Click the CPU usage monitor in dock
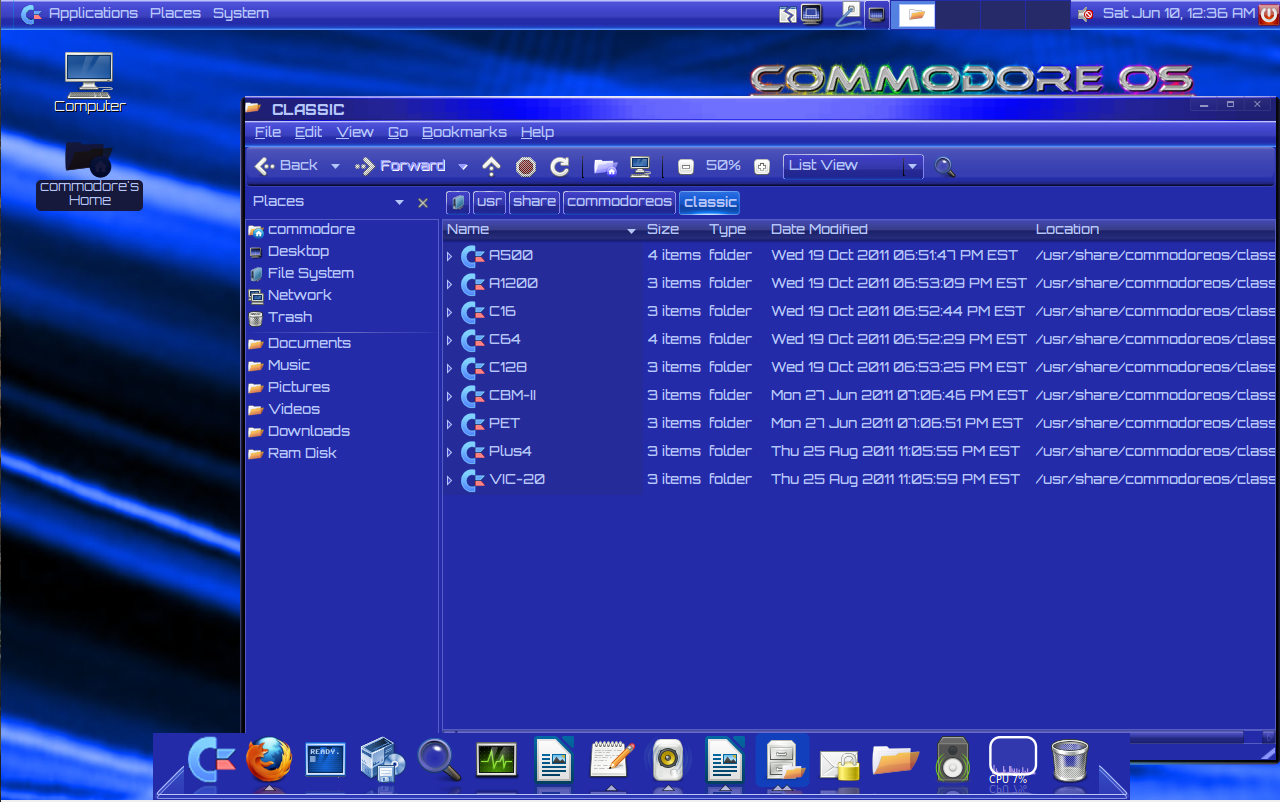1280x802 pixels. pos(1012,760)
